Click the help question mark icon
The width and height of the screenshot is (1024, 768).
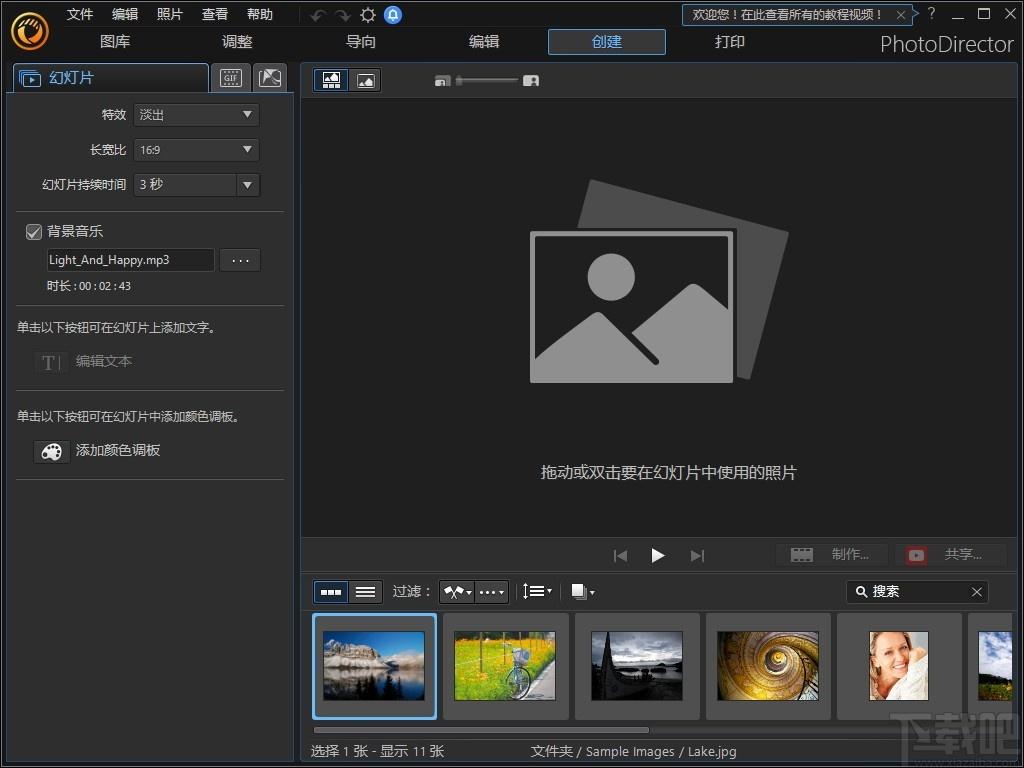(x=931, y=13)
